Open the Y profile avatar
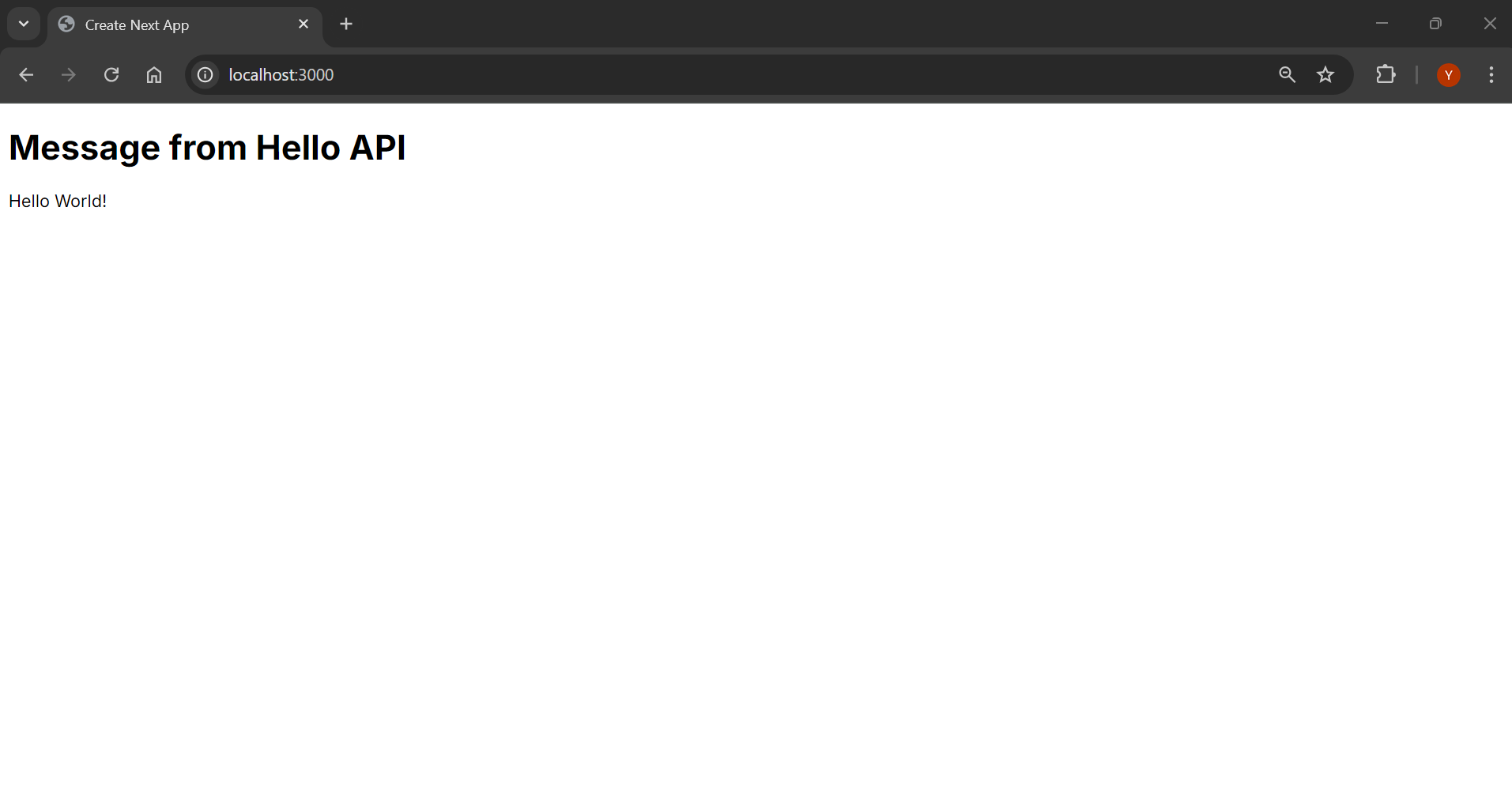This screenshot has width=1512, height=791. 1448,75
